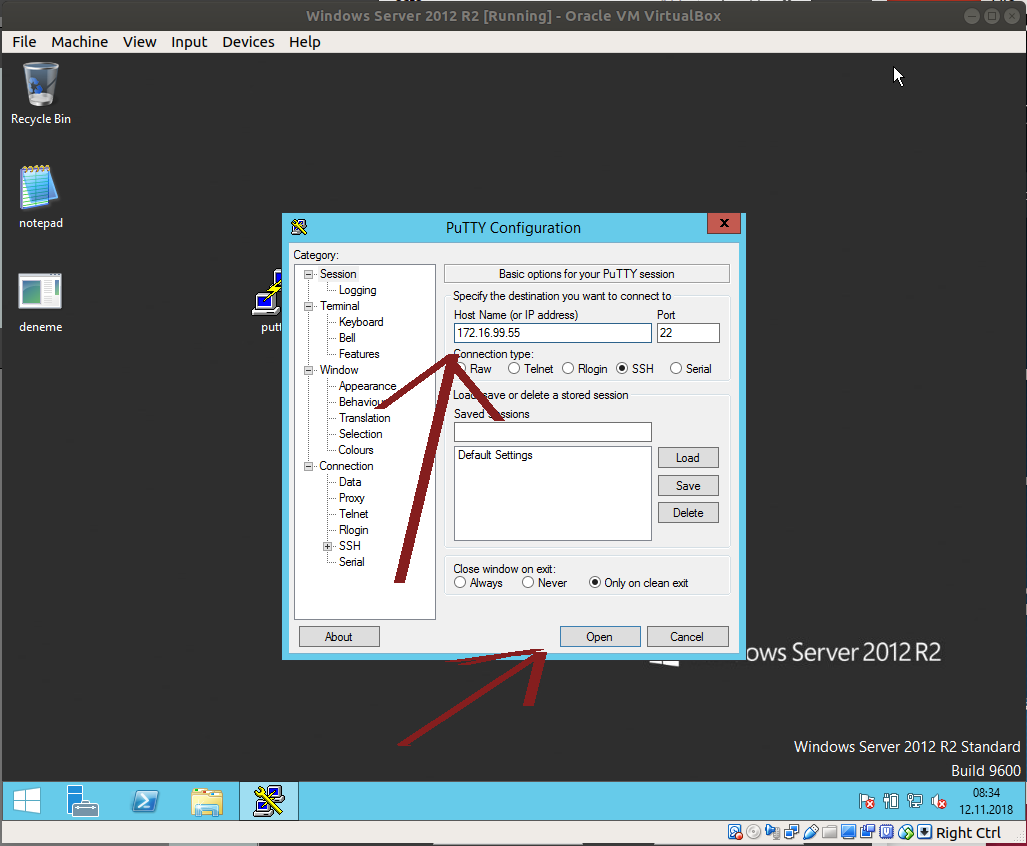Image resolution: width=1027 pixels, height=846 pixels.
Task: Click VirtualBox hard disk activity indicator
Action: pyautogui.click(x=735, y=832)
